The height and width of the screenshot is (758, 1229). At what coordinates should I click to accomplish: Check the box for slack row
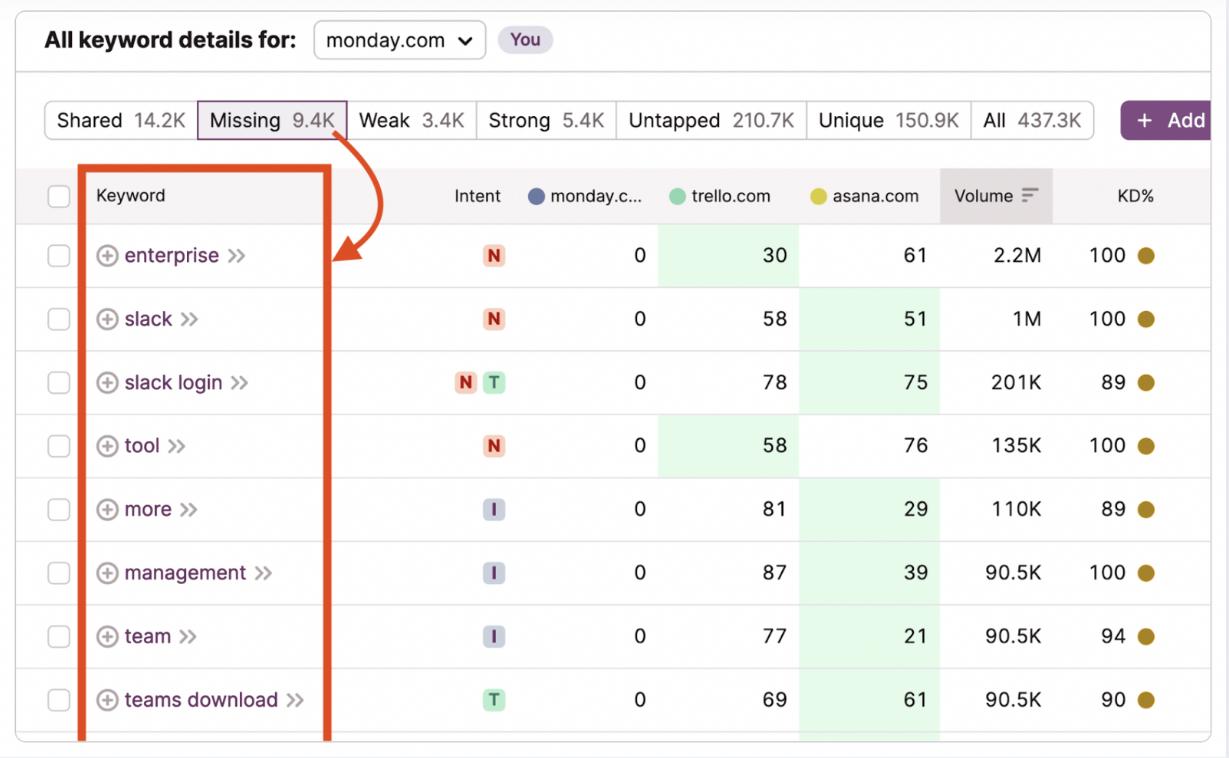[x=59, y=319]
